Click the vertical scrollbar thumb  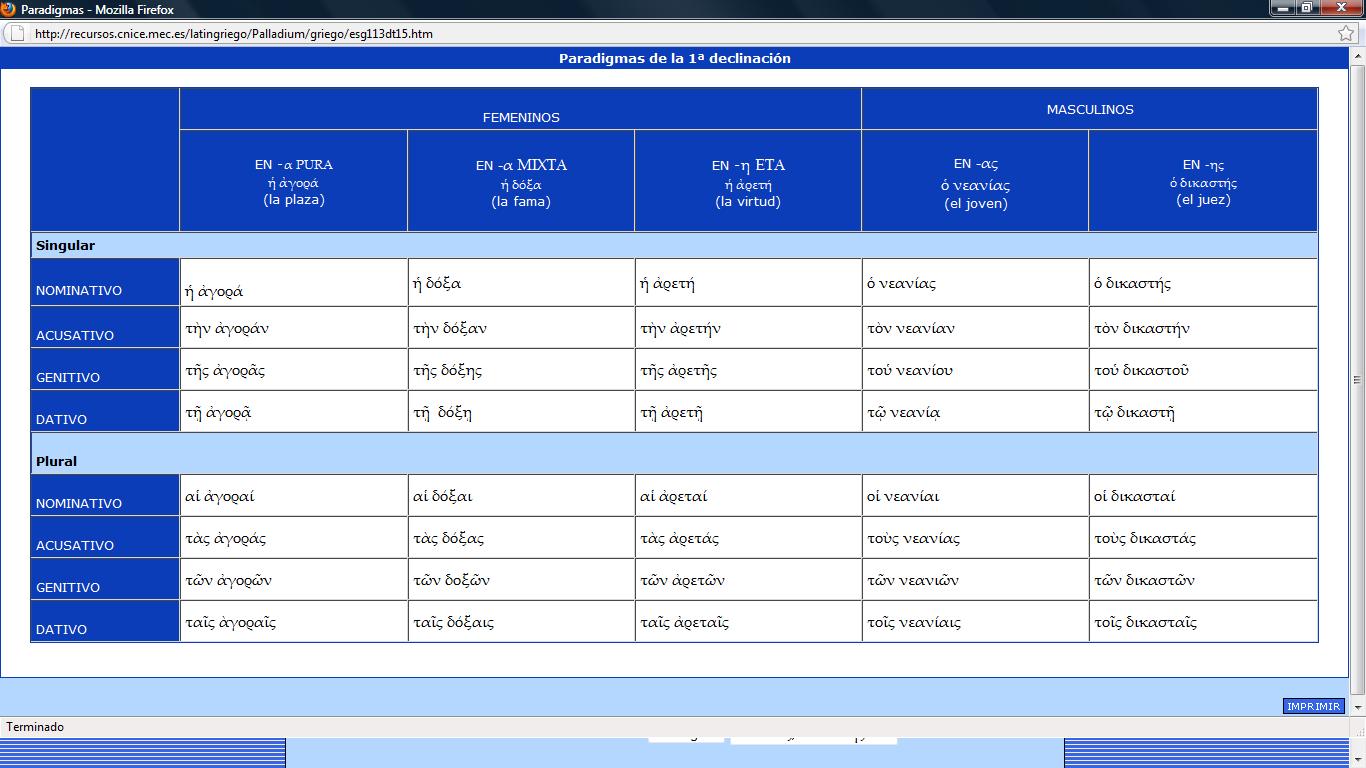pyautogui.click(x=1358, y=380)
